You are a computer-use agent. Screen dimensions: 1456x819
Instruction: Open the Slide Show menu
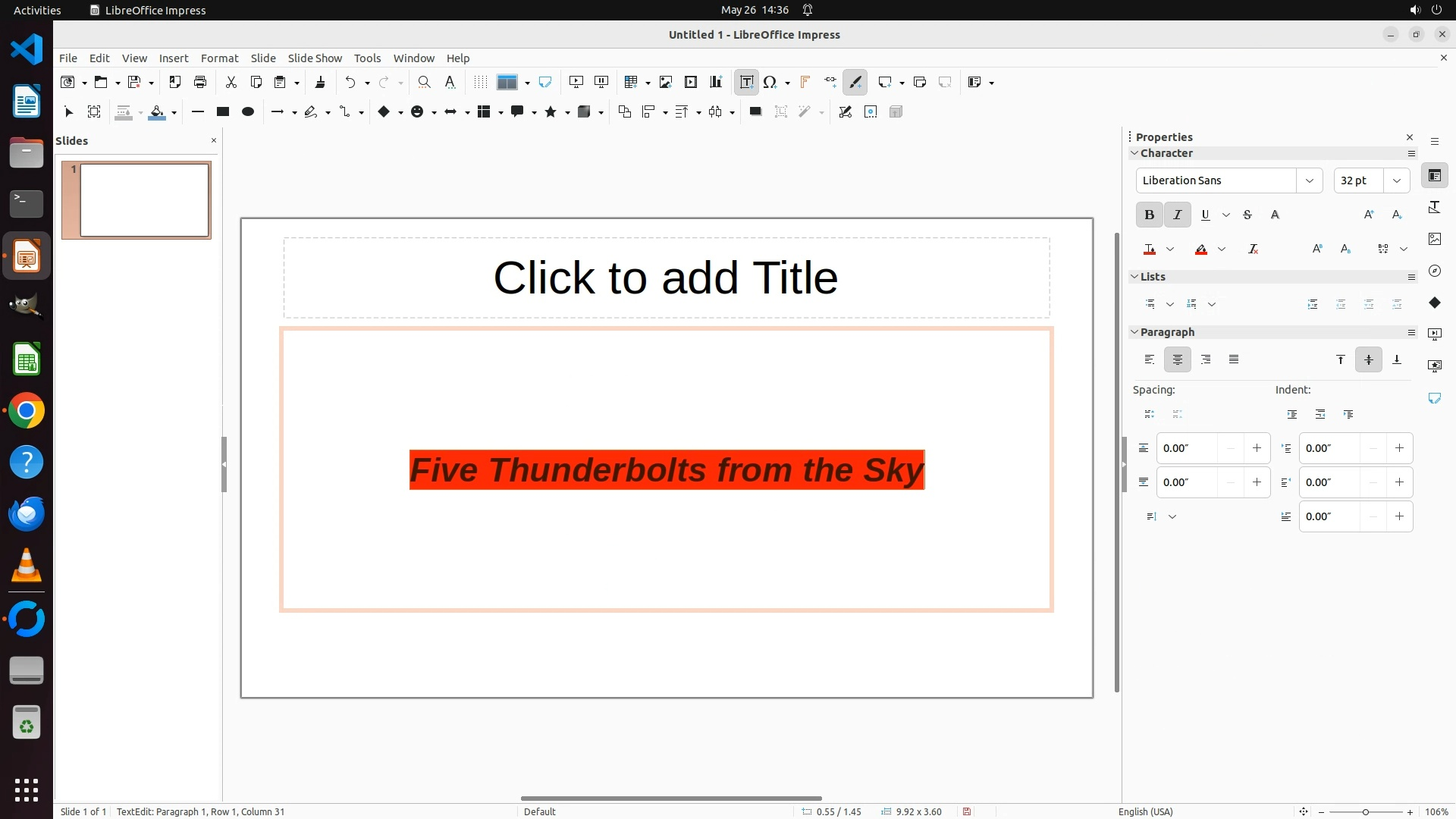[315, 58]
